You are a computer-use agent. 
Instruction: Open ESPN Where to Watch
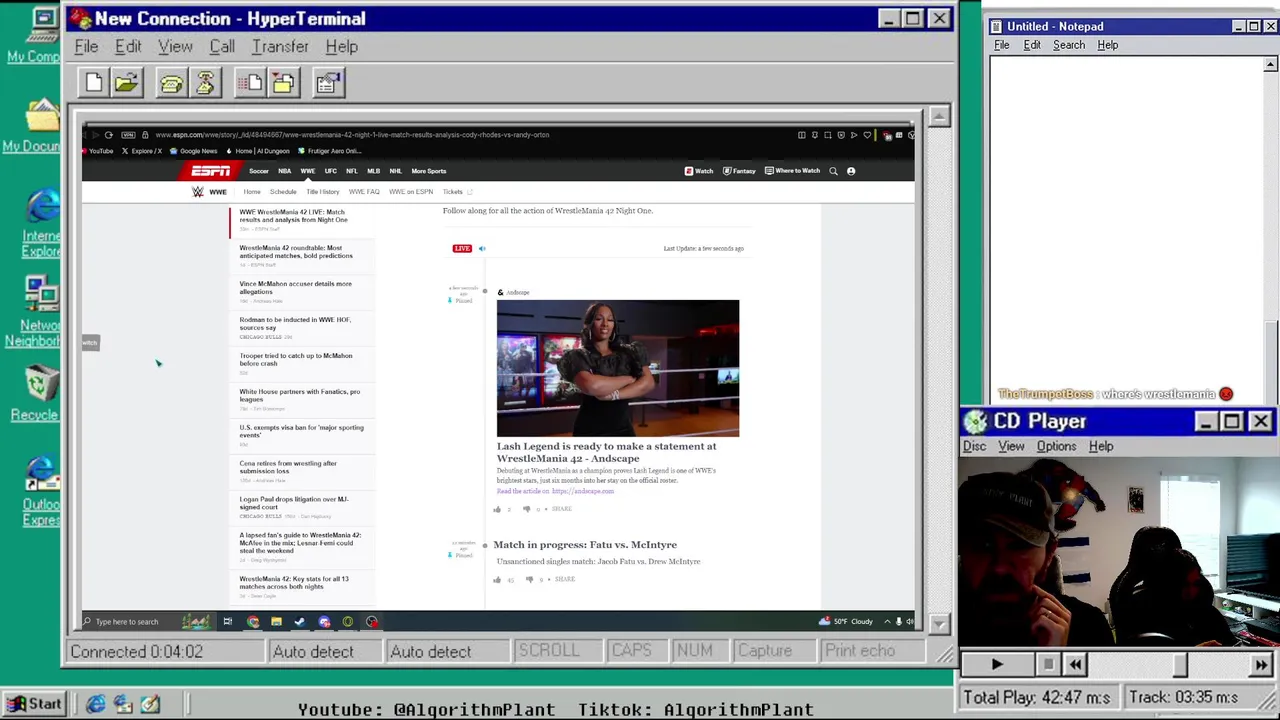click(792, 171)
